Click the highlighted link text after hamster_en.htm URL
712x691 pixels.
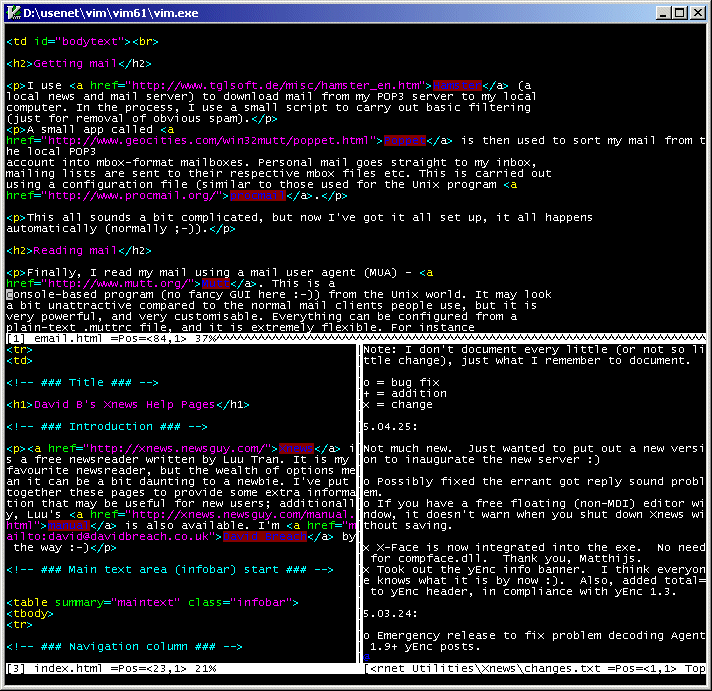(457, 86)
